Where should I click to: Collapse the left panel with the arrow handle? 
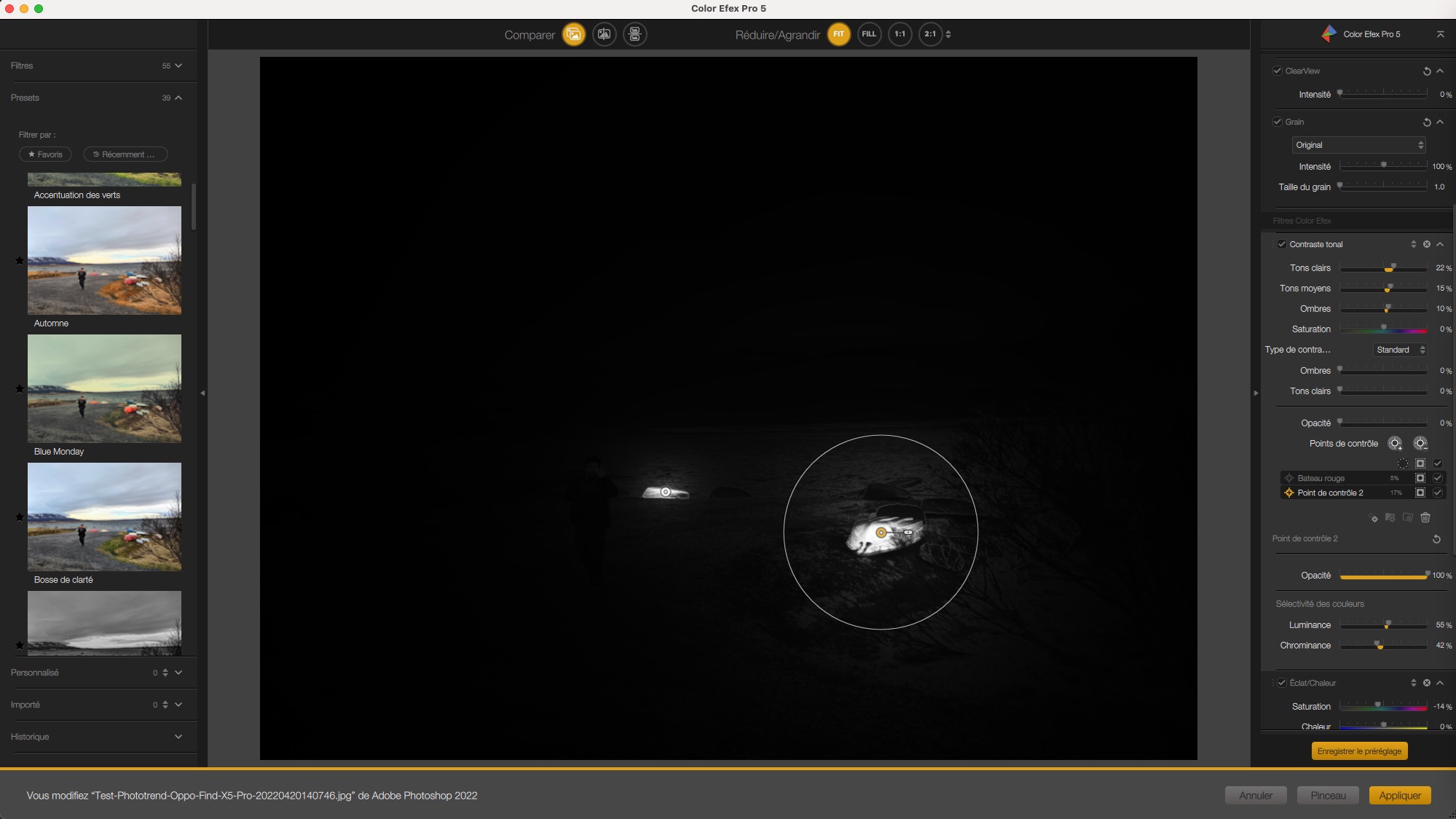(x=202, y=393)
